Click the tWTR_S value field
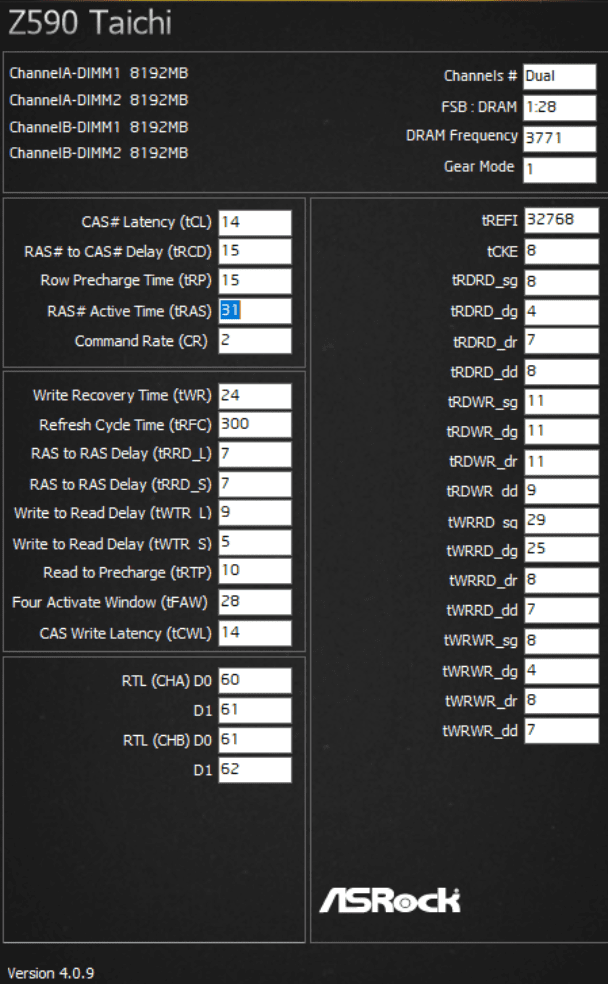The image size is (608, 984). [x=255, y=543]
